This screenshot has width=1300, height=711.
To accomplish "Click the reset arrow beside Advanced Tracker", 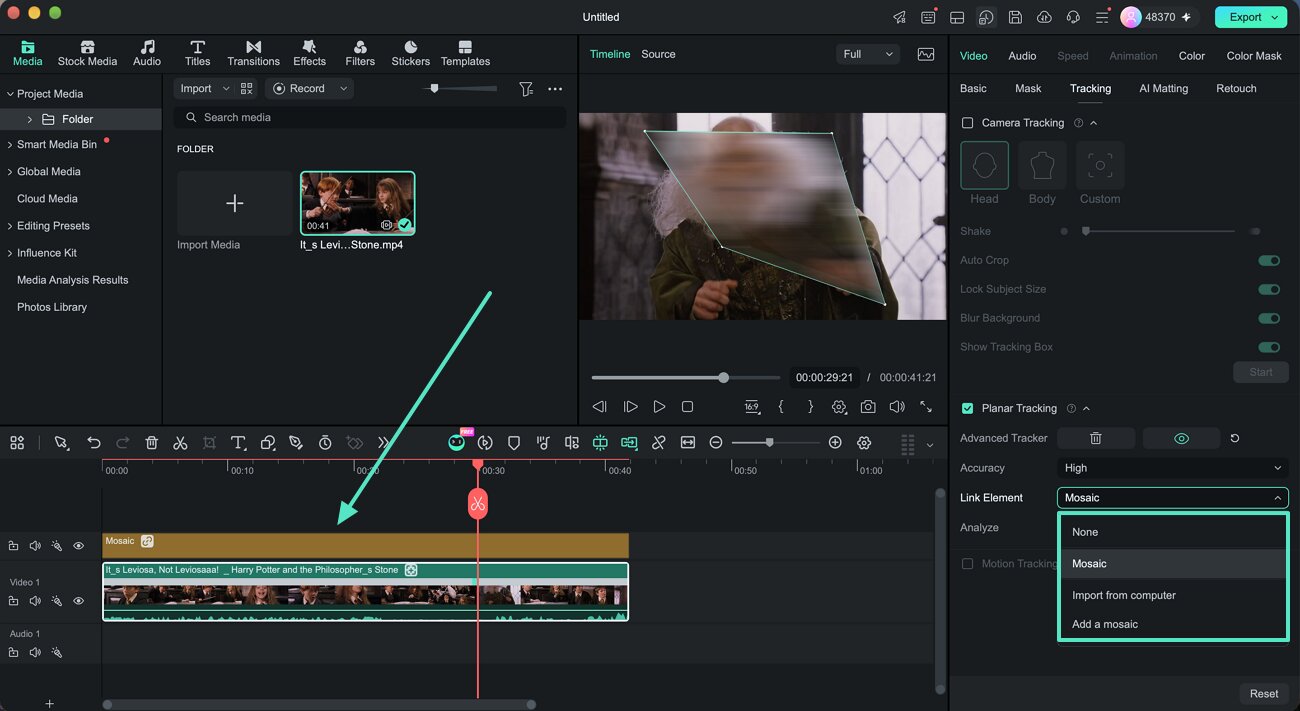I will pos(1235,438).
